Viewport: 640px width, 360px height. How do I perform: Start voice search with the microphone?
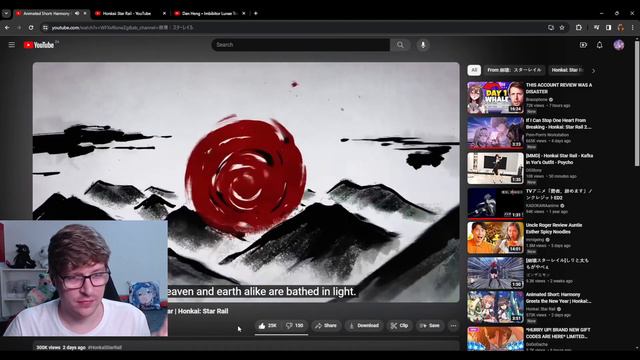coord(423,45)
